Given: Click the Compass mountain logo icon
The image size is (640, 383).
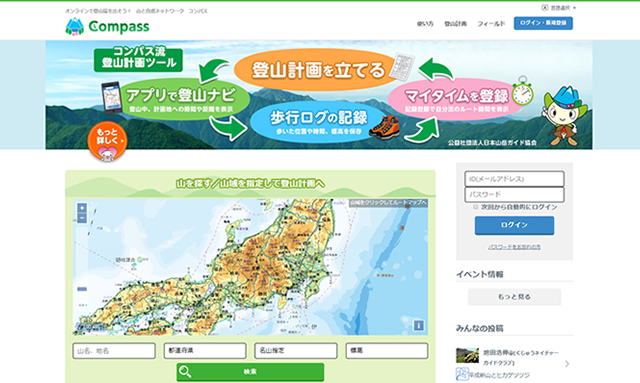Looking at the screenshot, I should [x=75, y=27].
